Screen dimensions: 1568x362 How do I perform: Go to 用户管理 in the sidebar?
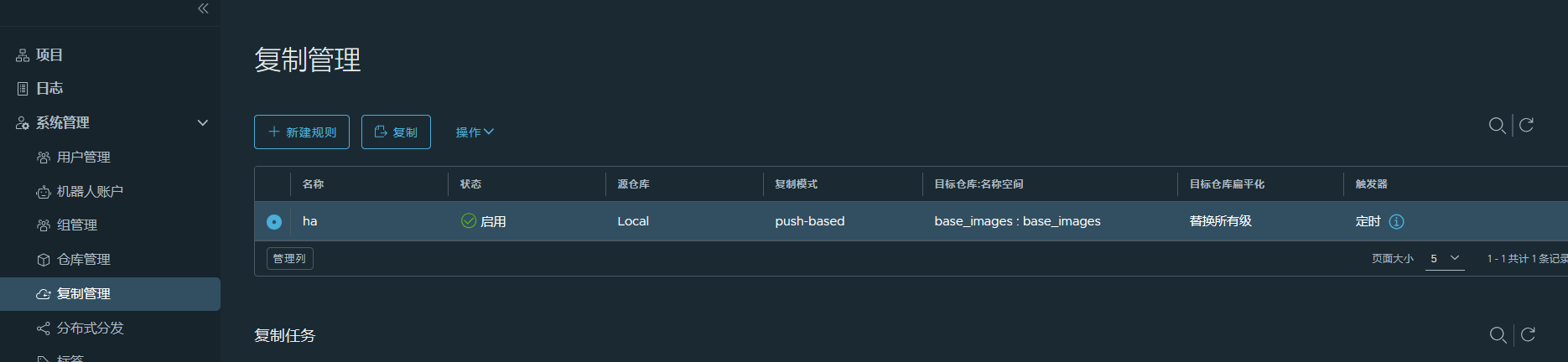pos(83,158)
